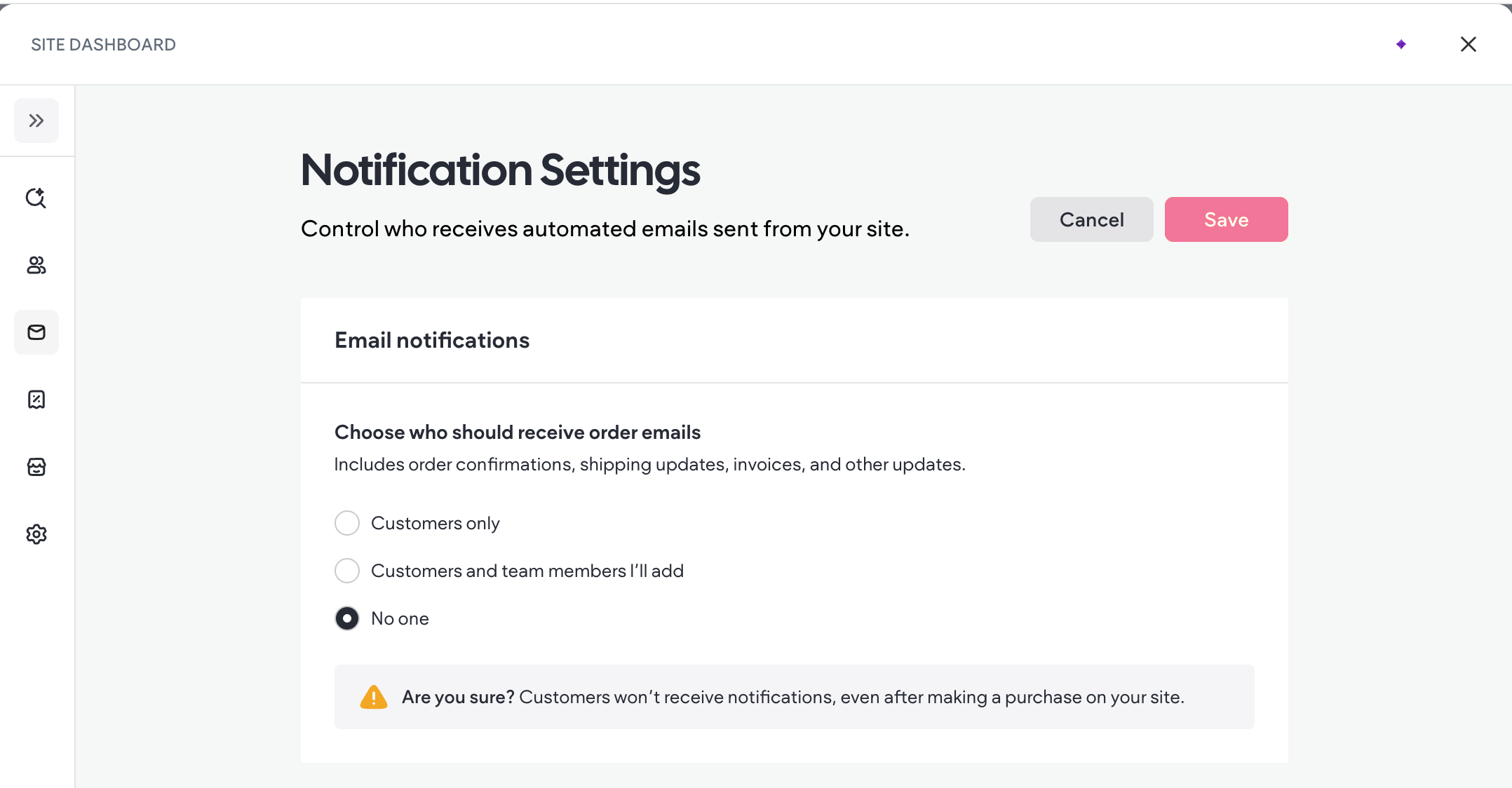The height and width of the screenshot is (788, 1512).
Task: Click the 'SITE DASHBOARD' header label
Action: click(x=104, y=45)
